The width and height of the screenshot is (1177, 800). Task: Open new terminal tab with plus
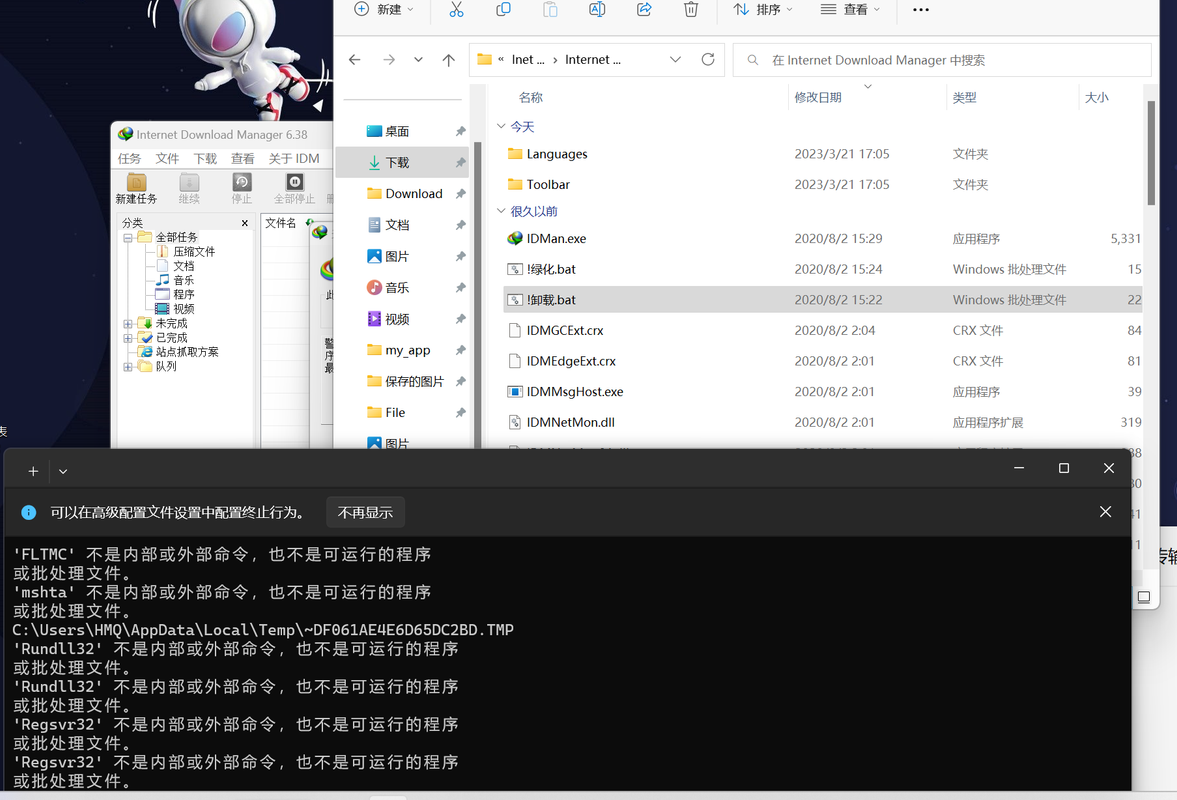pos(33,471)
